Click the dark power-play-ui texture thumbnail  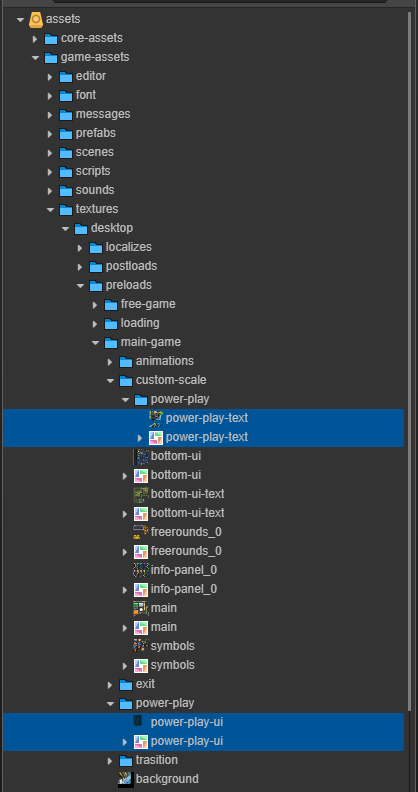tap(137, 722)
